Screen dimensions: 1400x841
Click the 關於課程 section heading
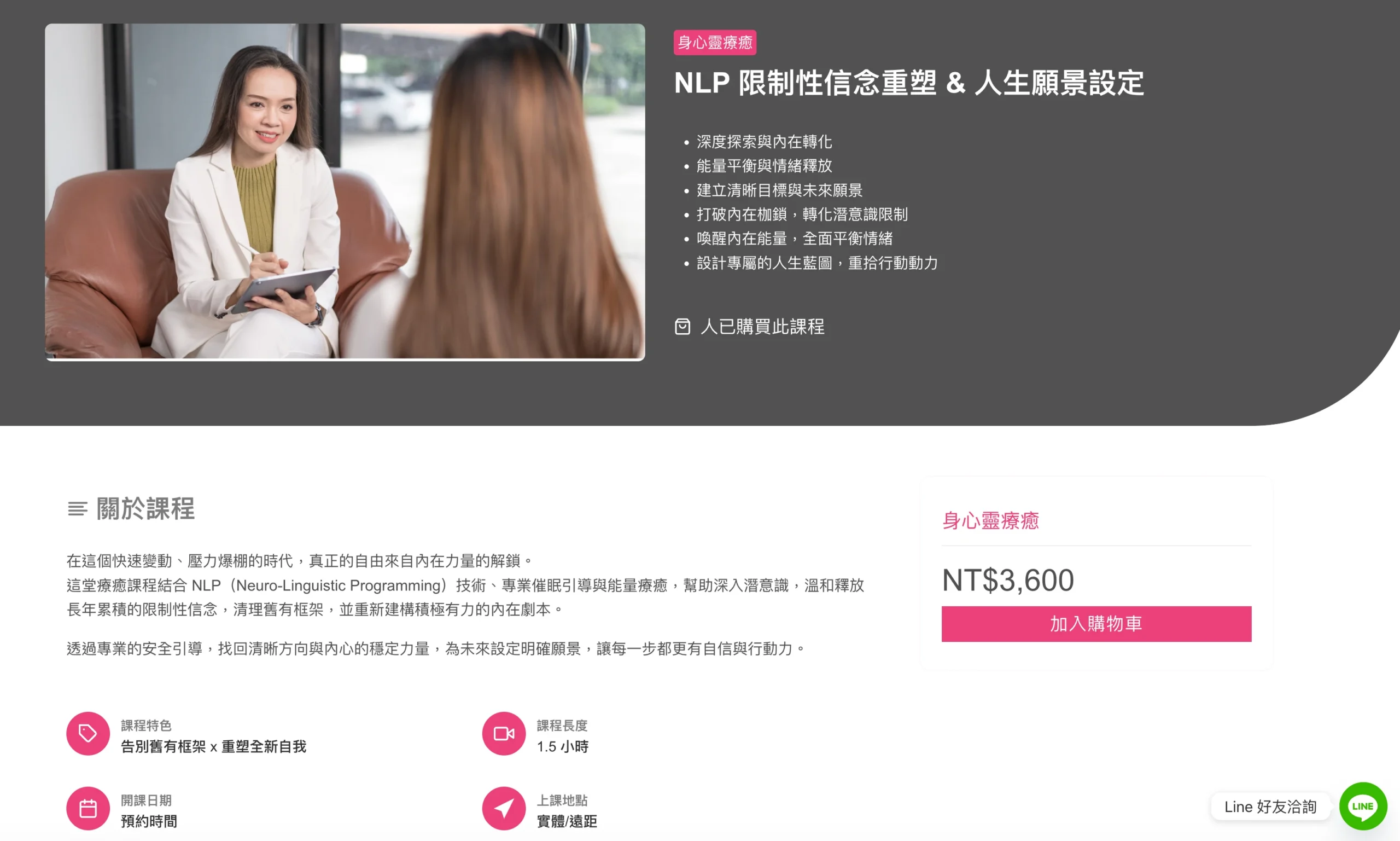(145, 509)
